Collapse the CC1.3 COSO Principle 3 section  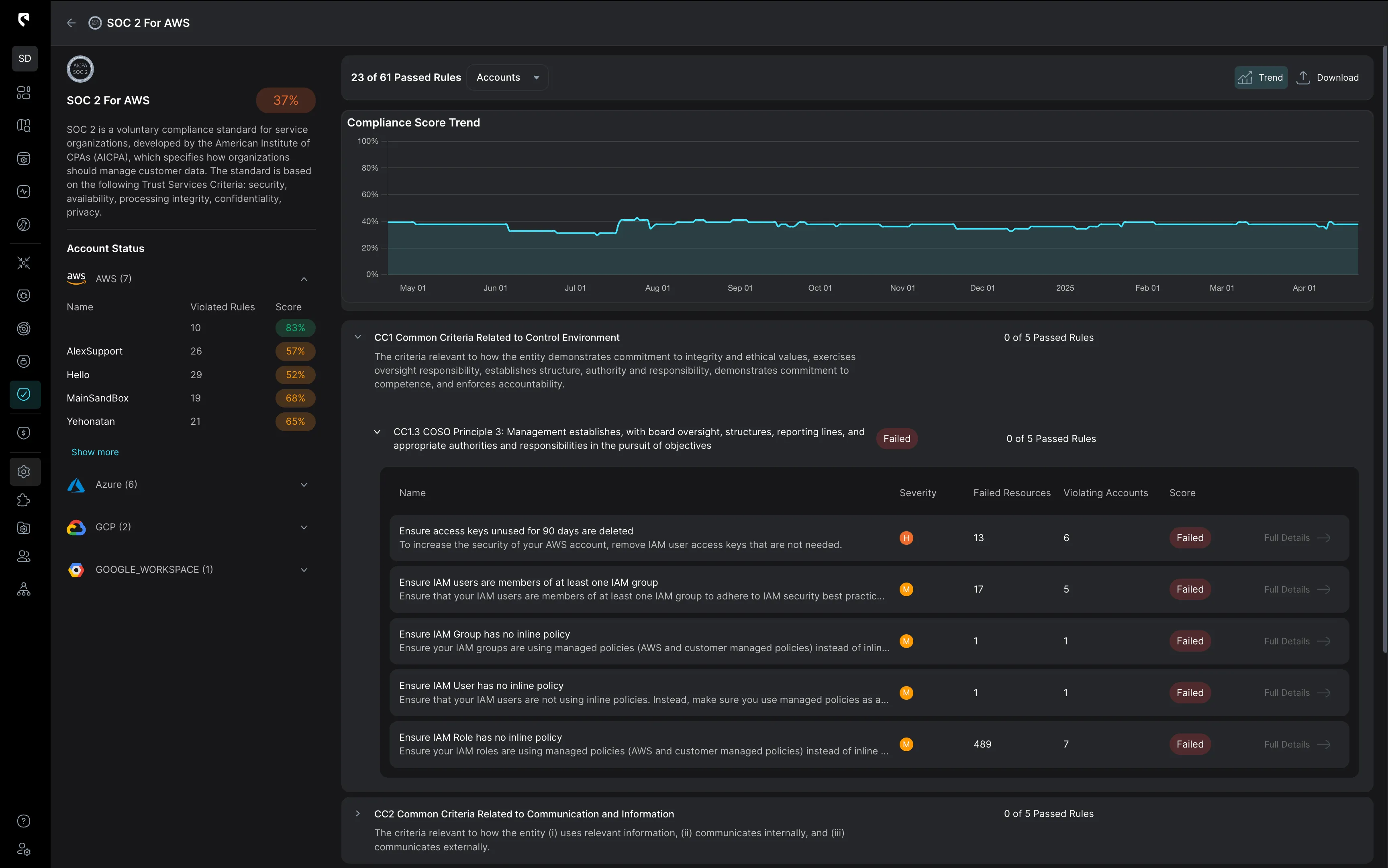377,432
